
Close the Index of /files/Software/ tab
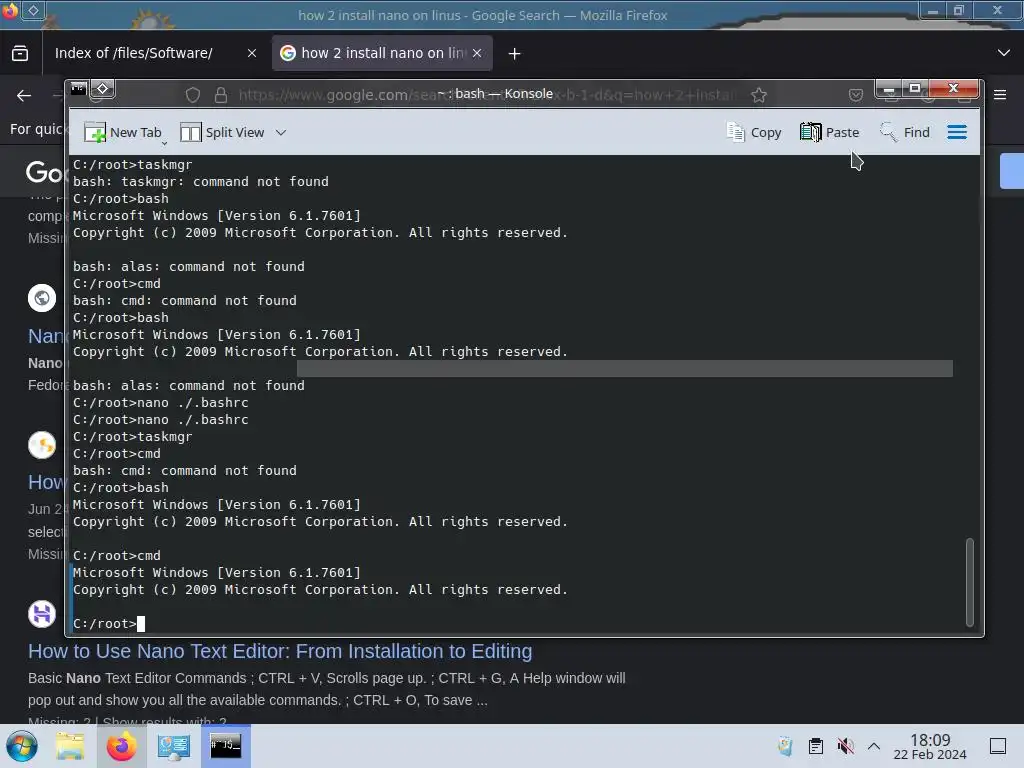pos(251,53)
